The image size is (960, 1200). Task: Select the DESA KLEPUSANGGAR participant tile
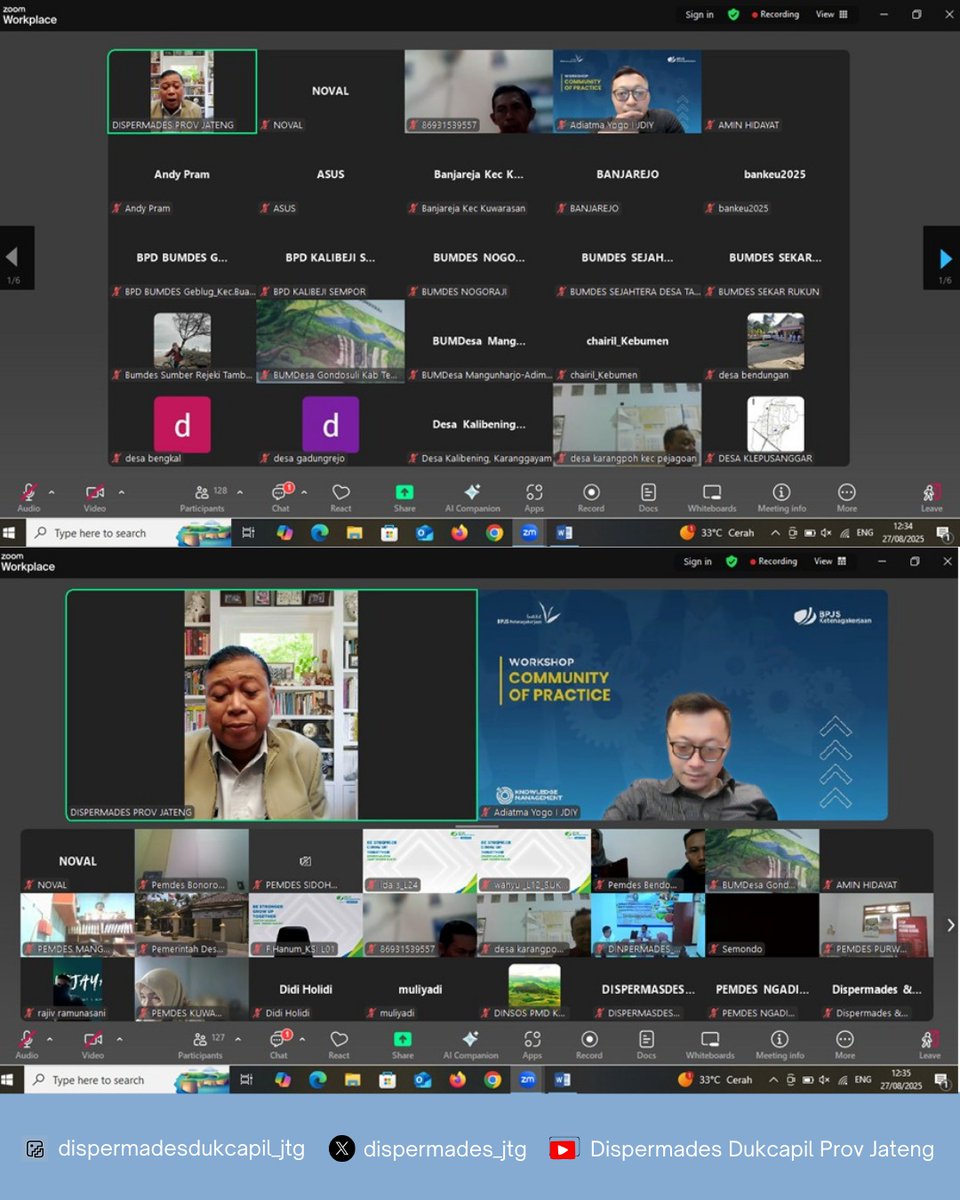pos(775,425)
